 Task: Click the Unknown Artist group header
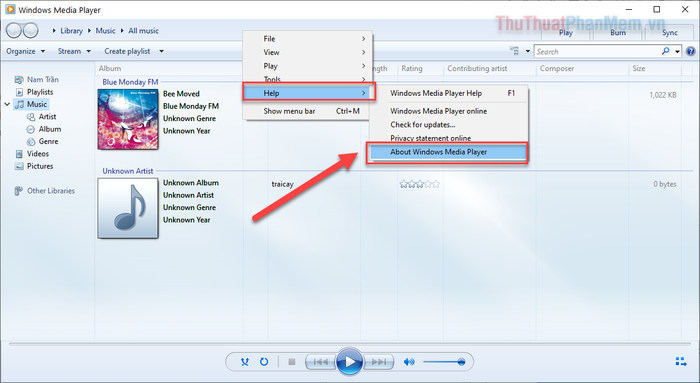click(128, 171)
